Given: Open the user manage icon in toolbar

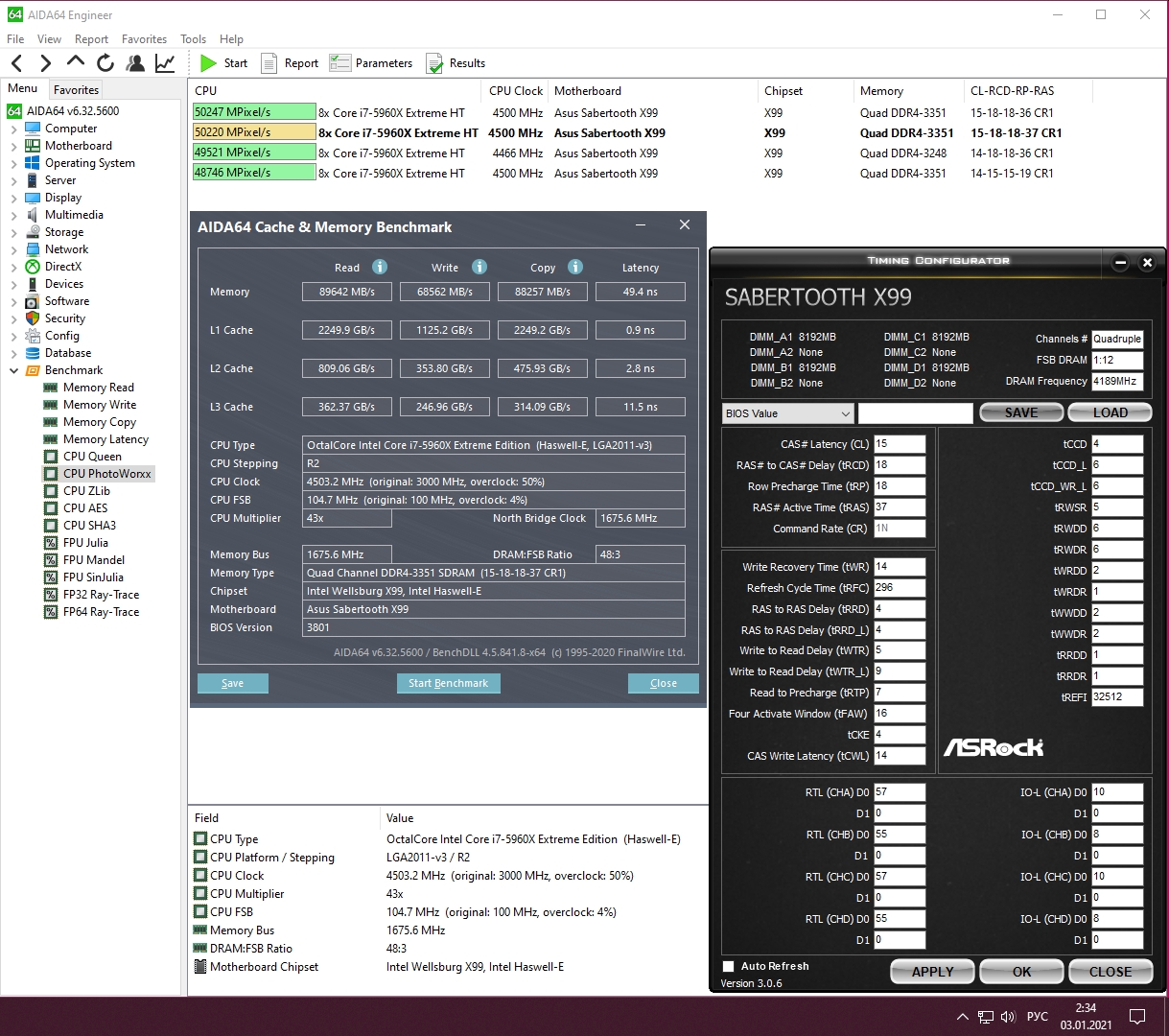Looking at the screenshot, I should click(x=135, y=63).
